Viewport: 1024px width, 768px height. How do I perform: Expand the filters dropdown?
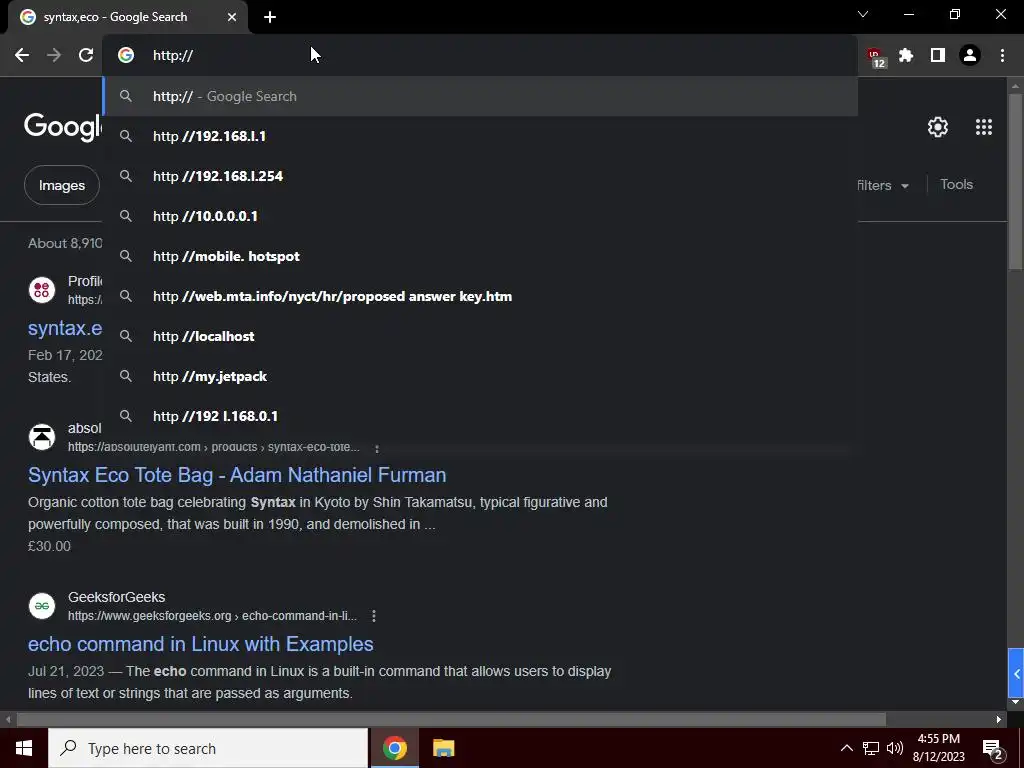(883, 185)
